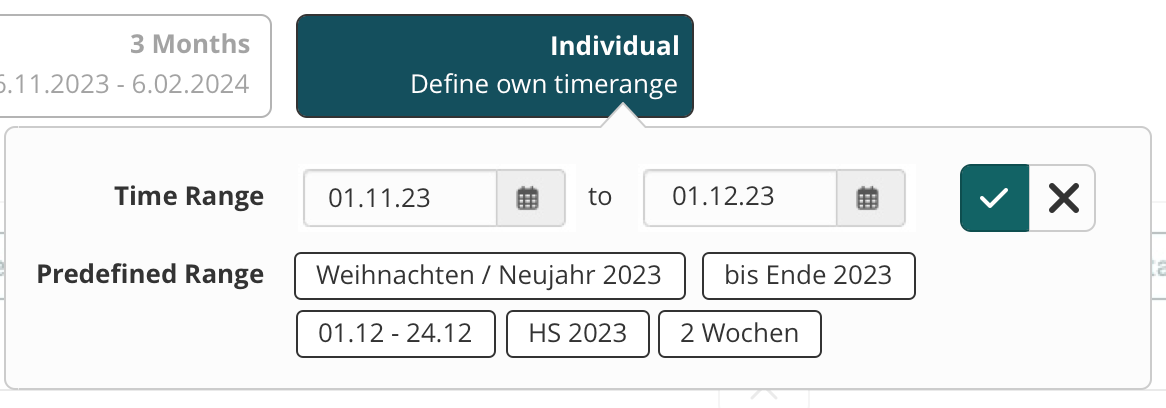
Task: Click the 'Define own timerange' subtitle text
Action: (544, 84)
